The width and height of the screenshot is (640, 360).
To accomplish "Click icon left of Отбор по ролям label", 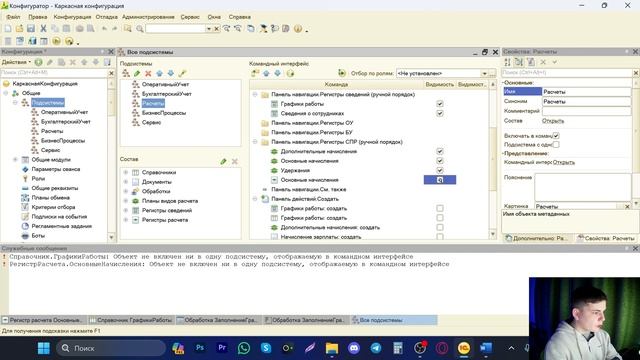I will tap(342, 73).
